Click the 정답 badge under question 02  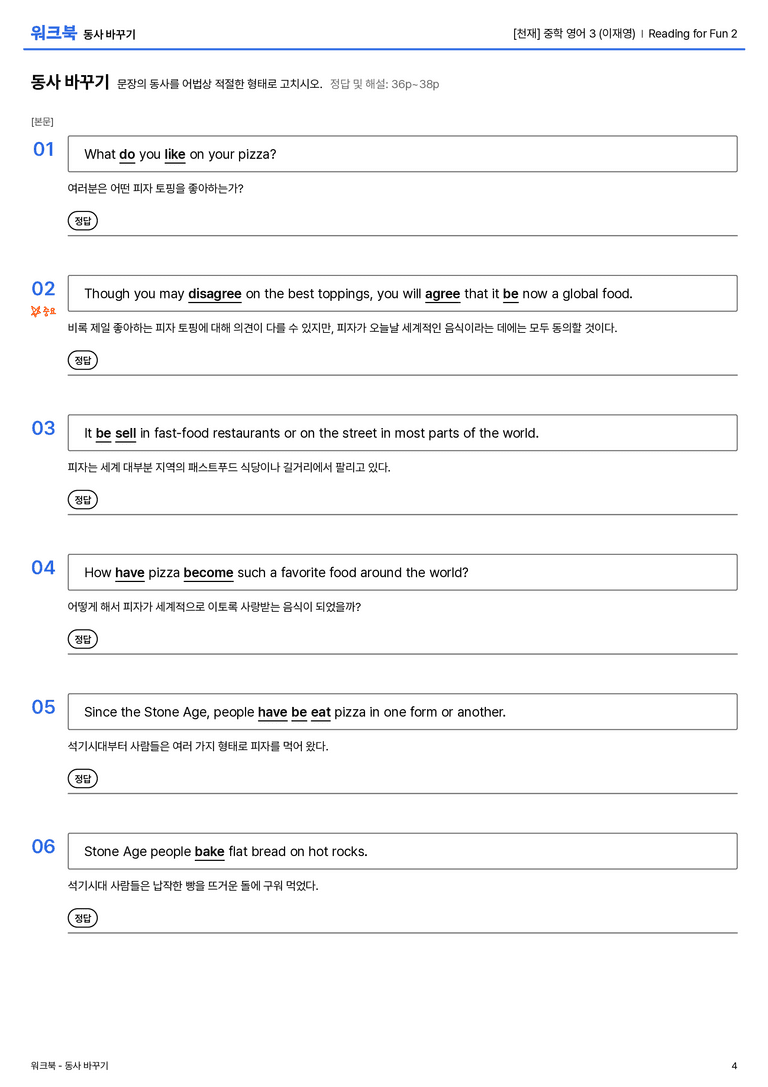coord(82,360)
